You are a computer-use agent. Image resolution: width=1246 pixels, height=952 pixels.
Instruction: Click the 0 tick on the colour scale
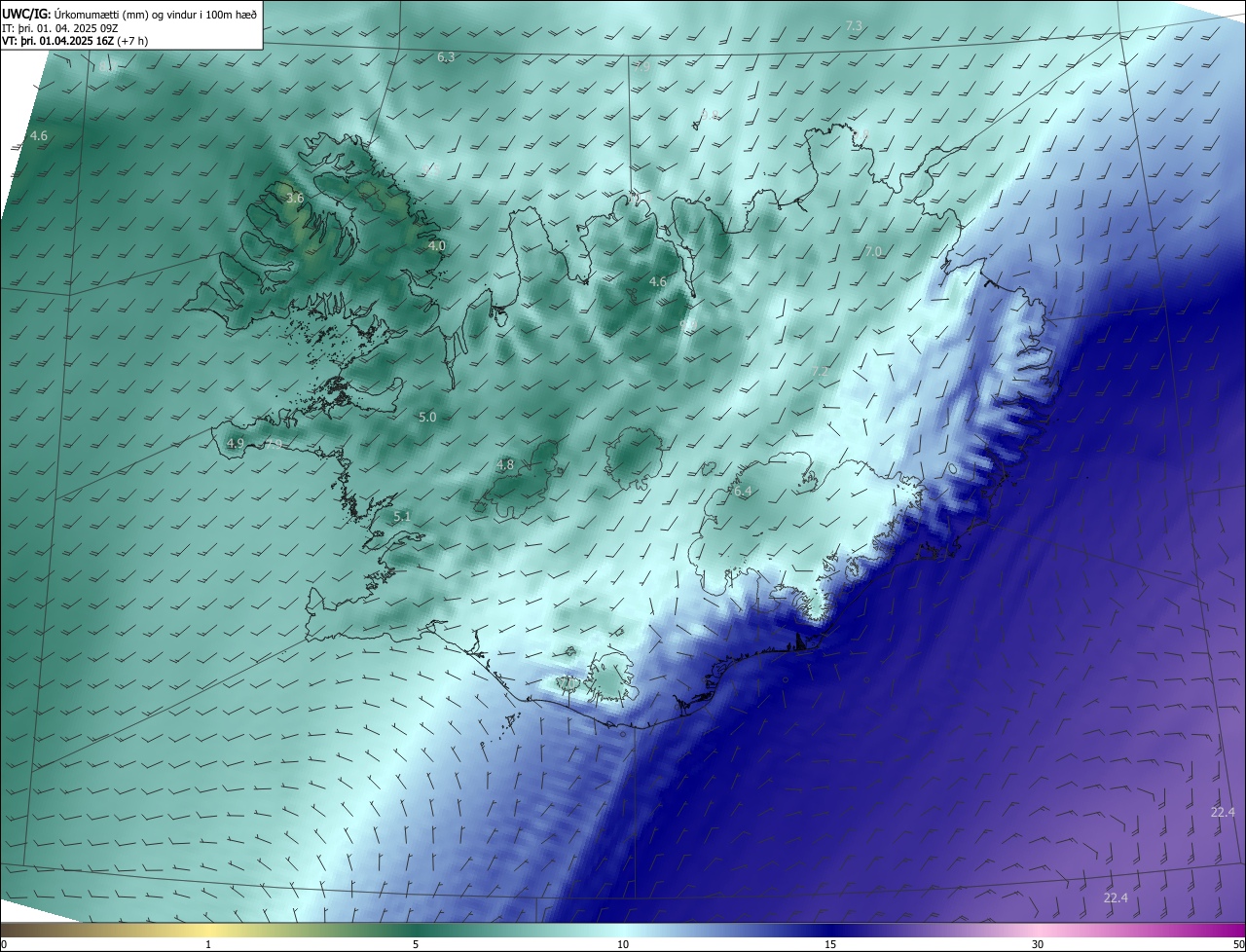(3, 944)
